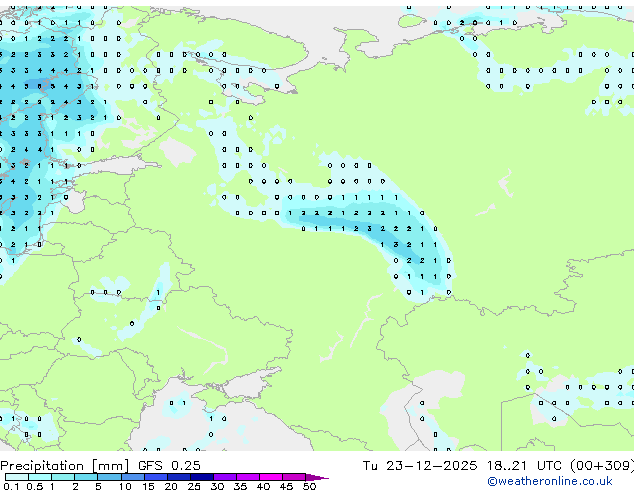This screenshot has width=634, height=490.
Task: Select the 1–2 mm legend color swatch
Action: (x=63, y=477)
